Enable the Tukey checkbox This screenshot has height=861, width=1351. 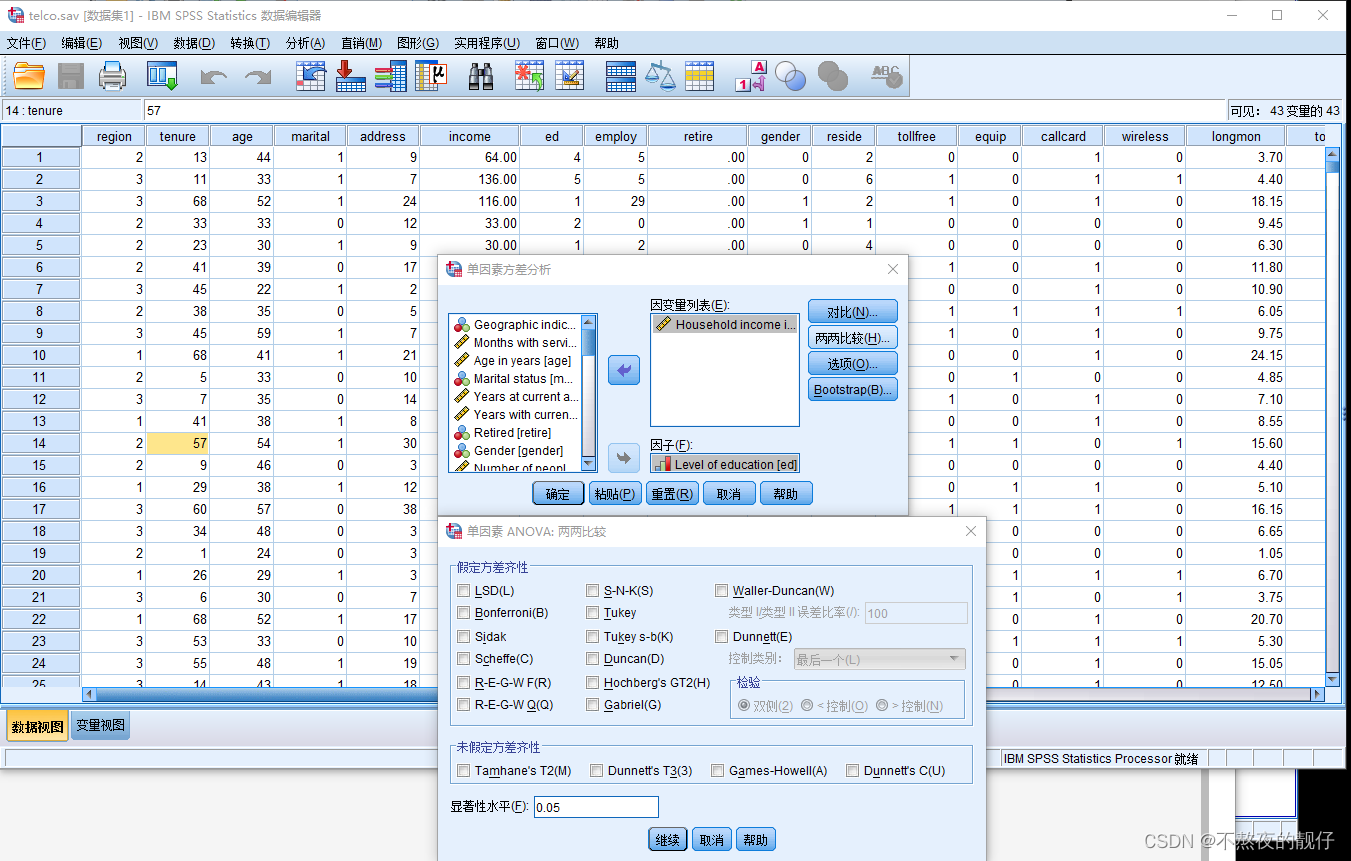click(x=593, y=613)
